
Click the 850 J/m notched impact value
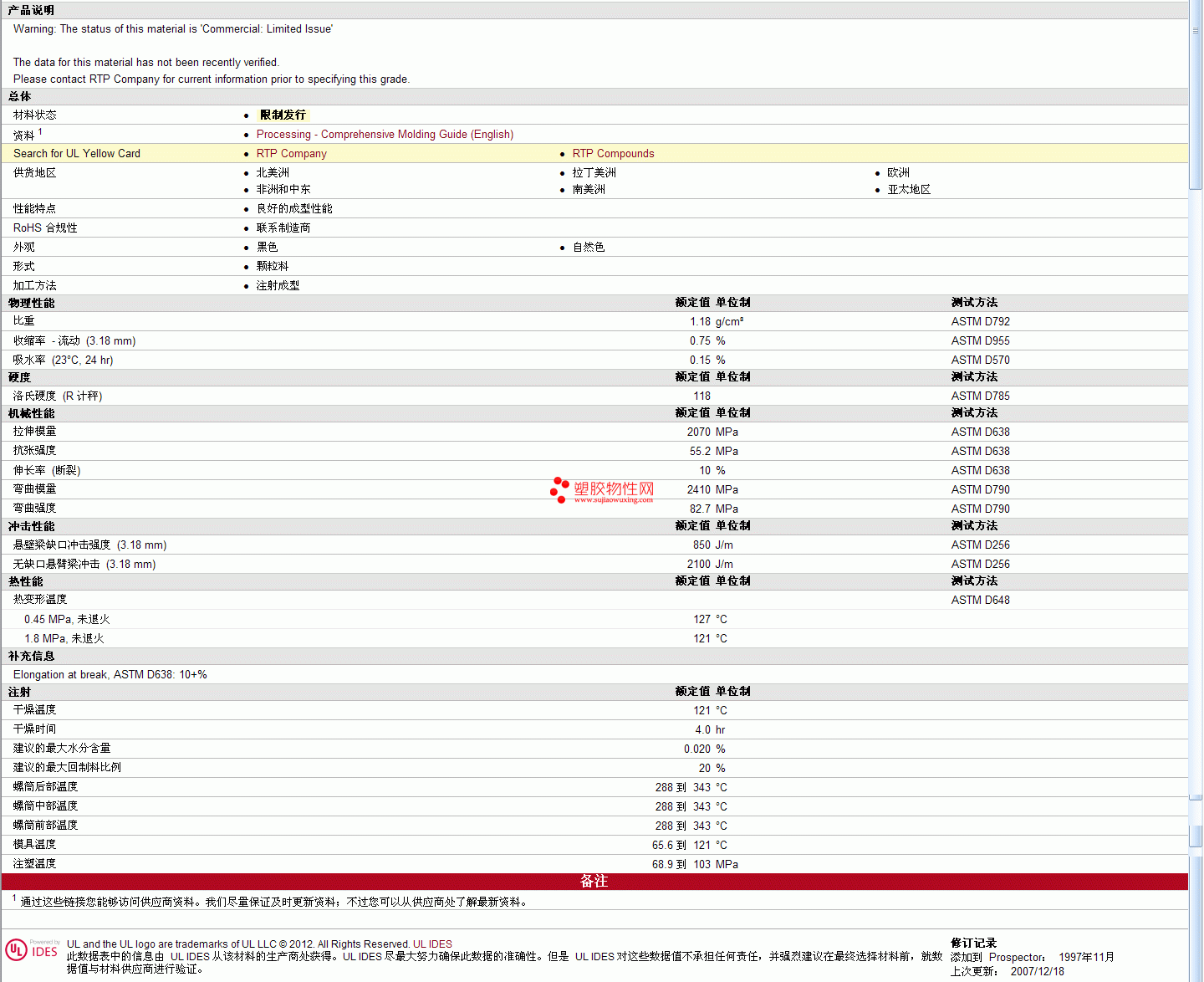coord(713,545)
